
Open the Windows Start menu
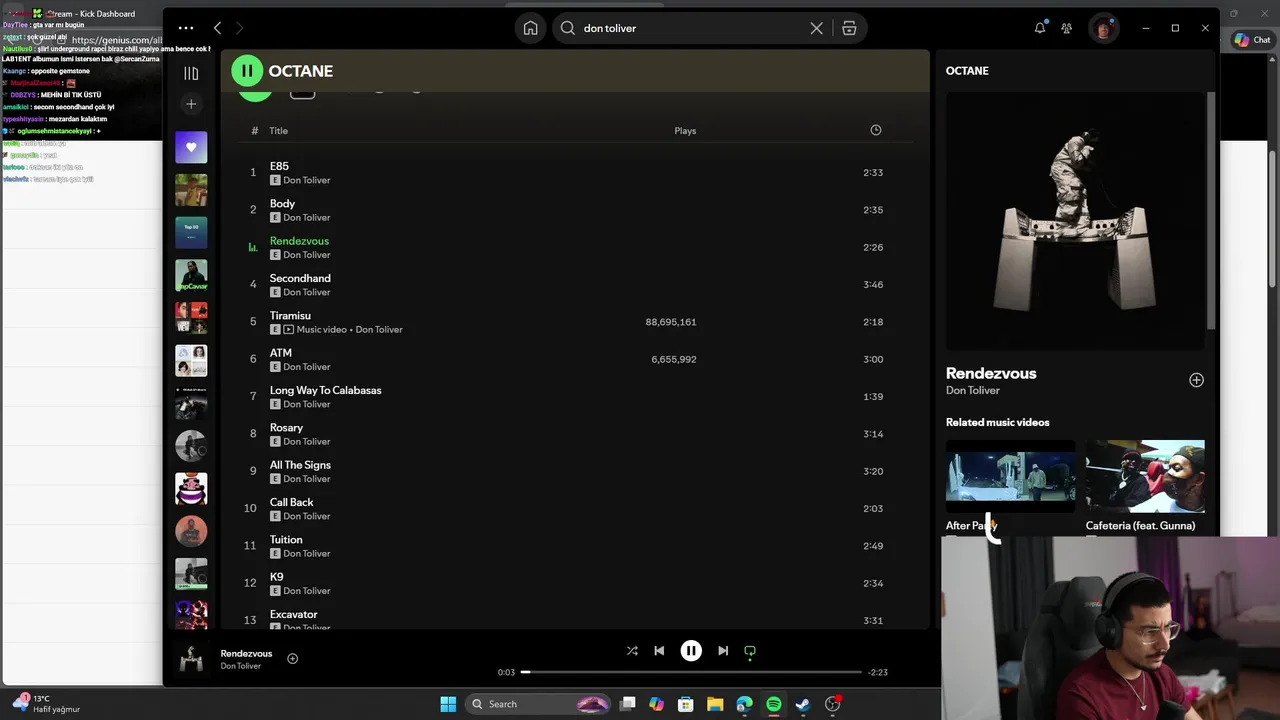click(x=448, y=704)
